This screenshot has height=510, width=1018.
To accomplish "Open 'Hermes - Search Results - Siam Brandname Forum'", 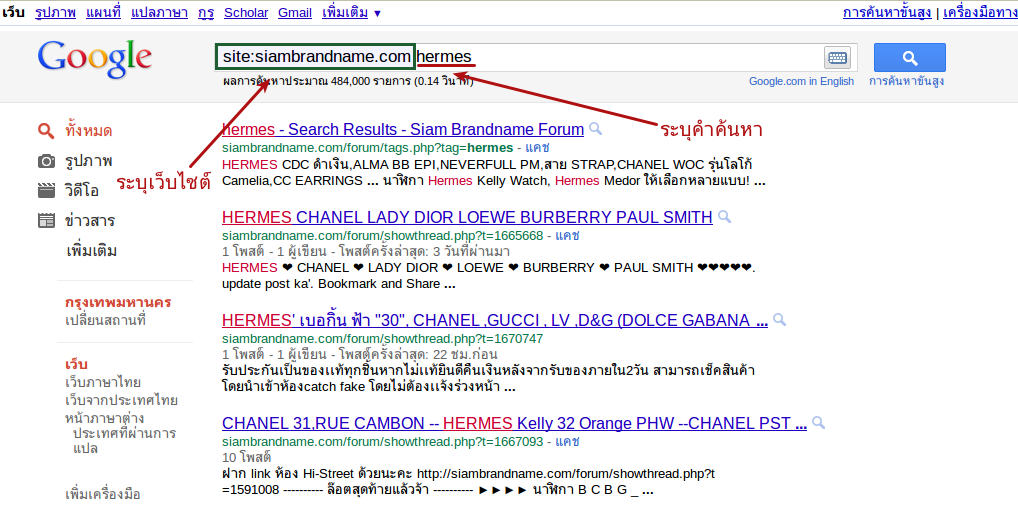I will point(403,129).
